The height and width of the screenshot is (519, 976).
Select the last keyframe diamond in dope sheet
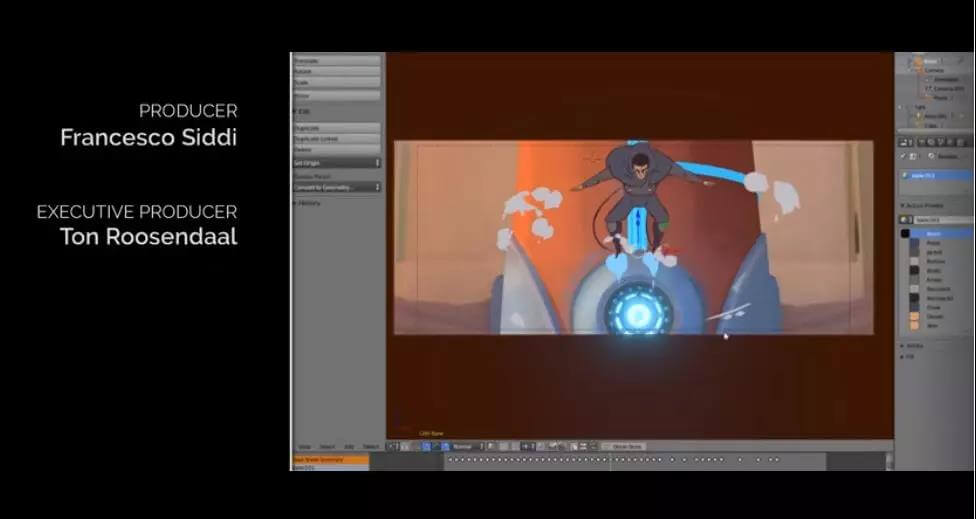click(x=777, y=460)
